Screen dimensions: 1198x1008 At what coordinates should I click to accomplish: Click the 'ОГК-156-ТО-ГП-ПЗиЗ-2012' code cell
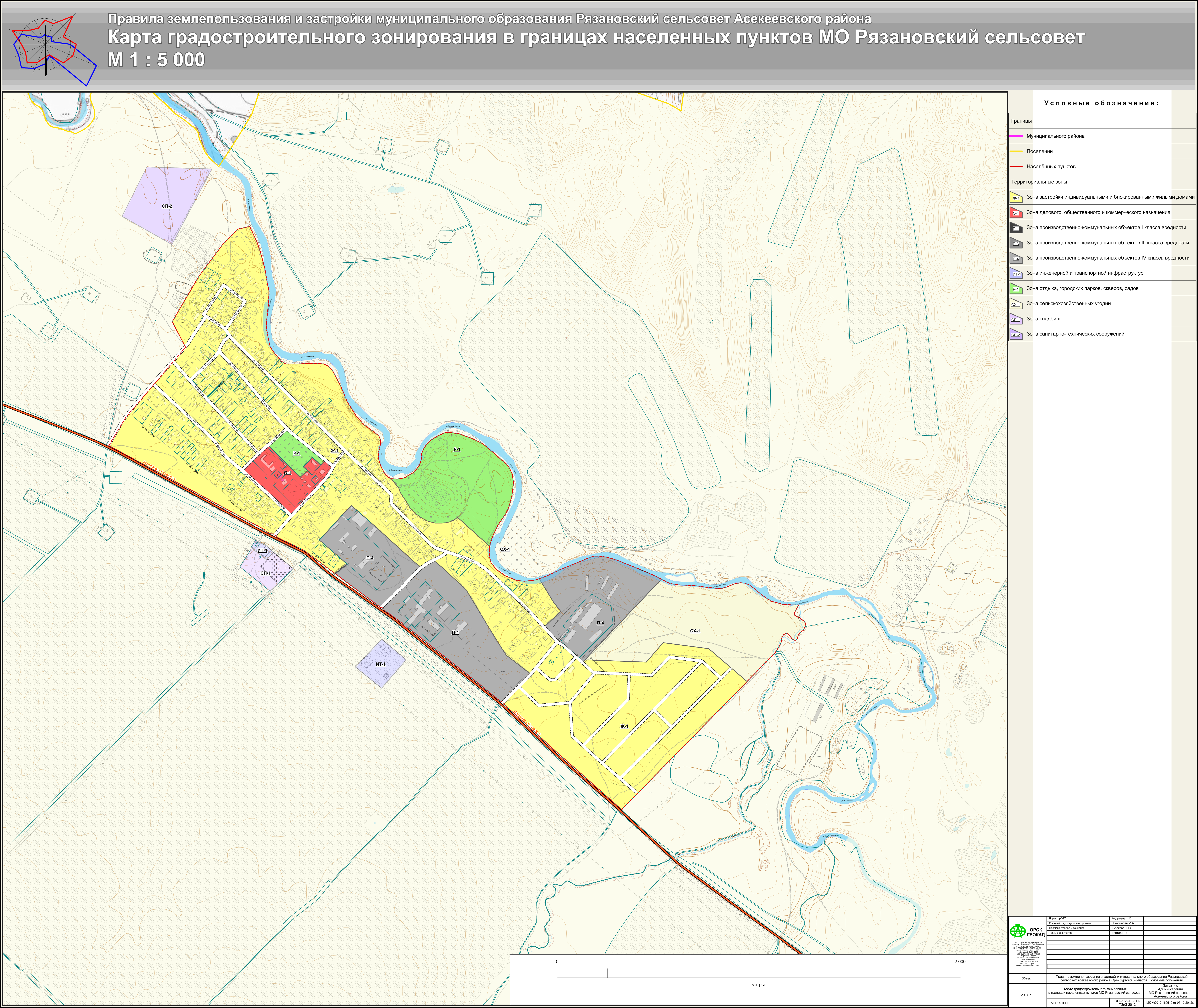click(x=1127, y=1003)
